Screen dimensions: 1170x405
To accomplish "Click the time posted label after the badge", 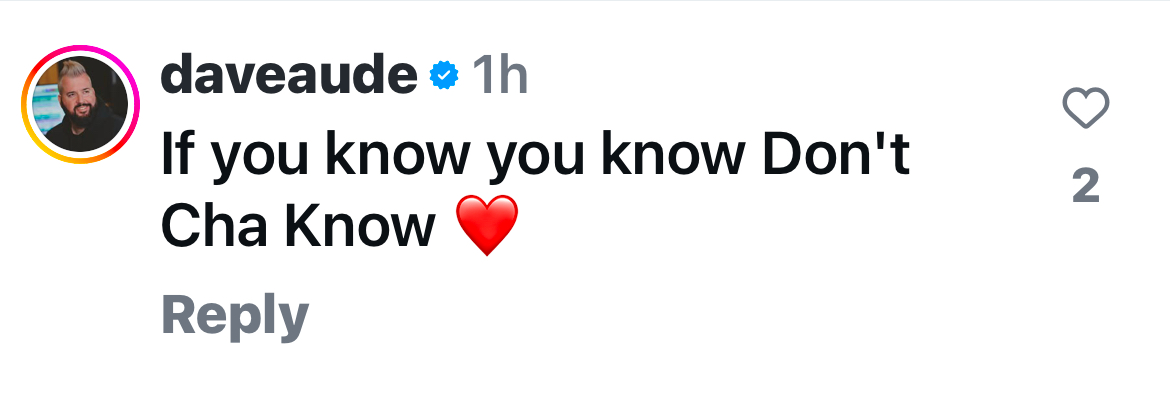I will coord(500,75).
